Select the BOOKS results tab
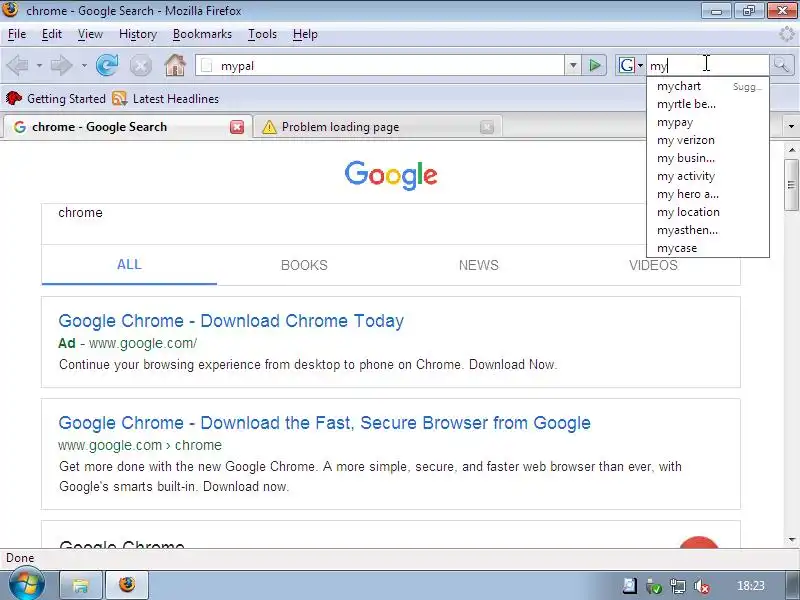800x600 pixels. point(304,265)
